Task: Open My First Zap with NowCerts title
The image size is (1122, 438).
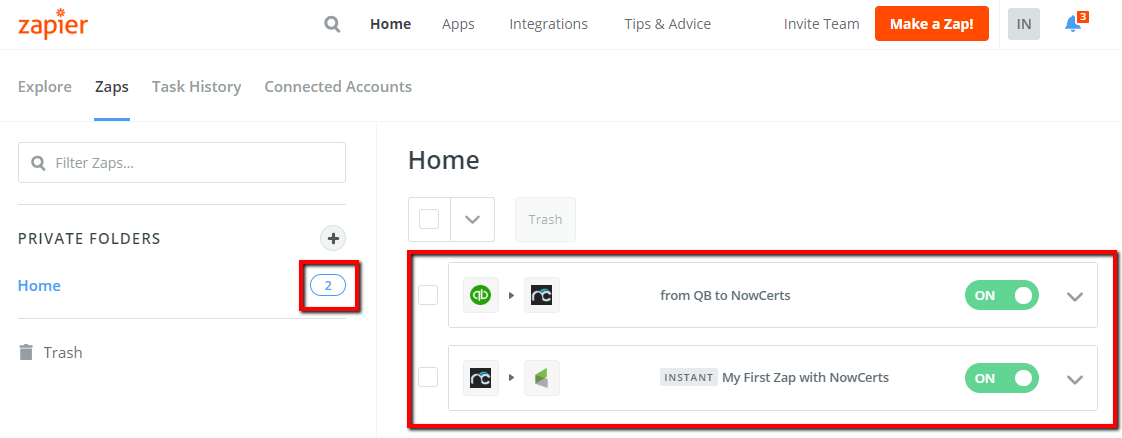Action: tap(806, 377)
